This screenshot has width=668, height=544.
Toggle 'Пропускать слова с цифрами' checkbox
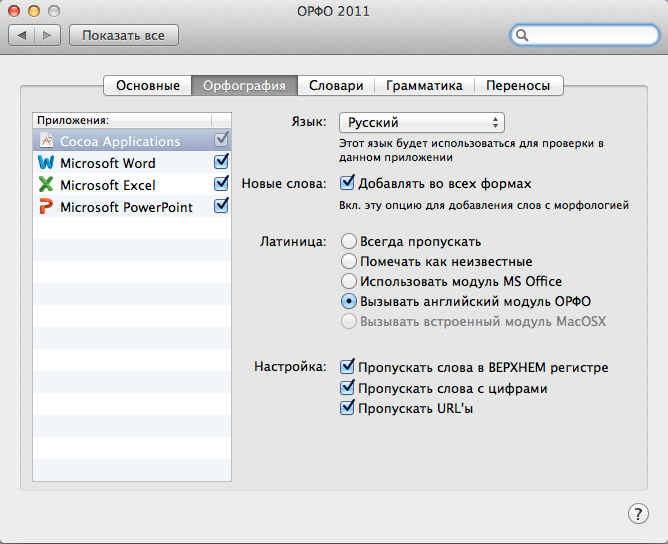[347, 387]
